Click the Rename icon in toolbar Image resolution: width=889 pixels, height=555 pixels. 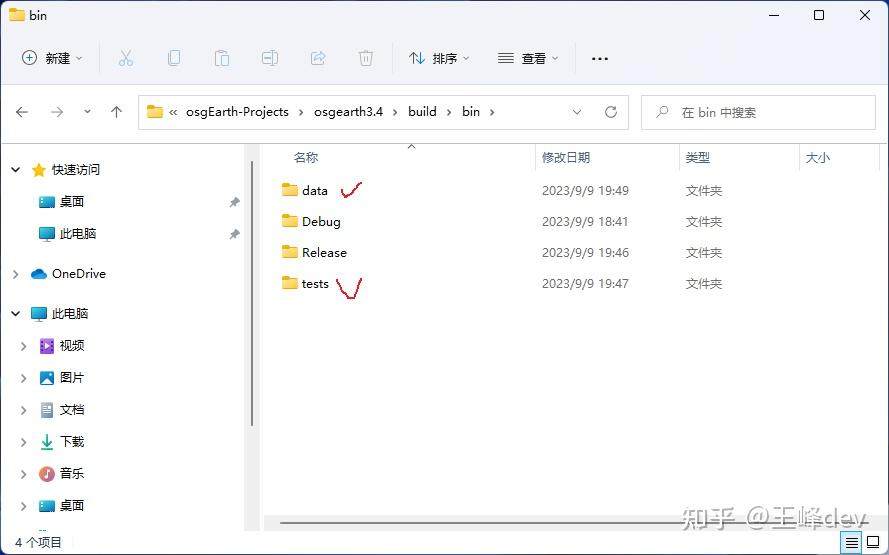pyautogui.click(x=270, y=58)
